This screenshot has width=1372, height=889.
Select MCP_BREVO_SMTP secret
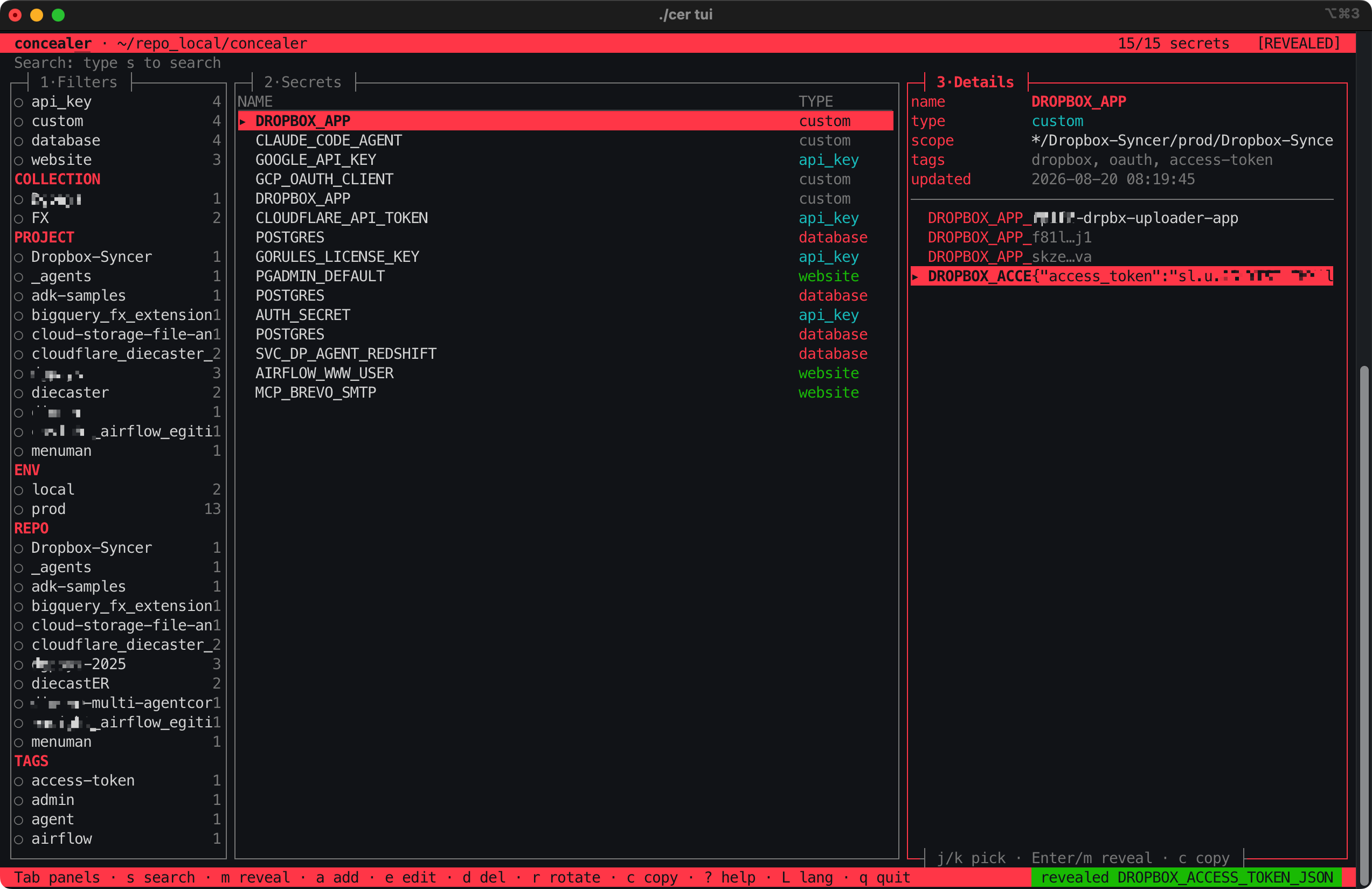tap(565, 393)
